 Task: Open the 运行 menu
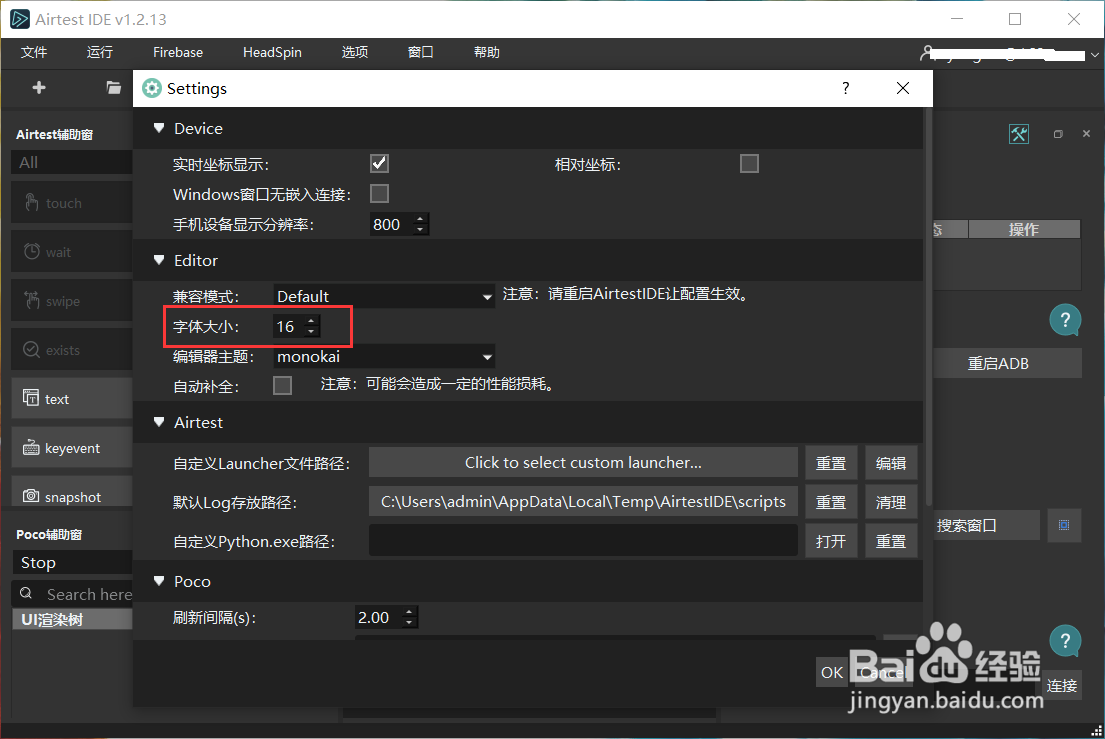click(x=99, y=52)
